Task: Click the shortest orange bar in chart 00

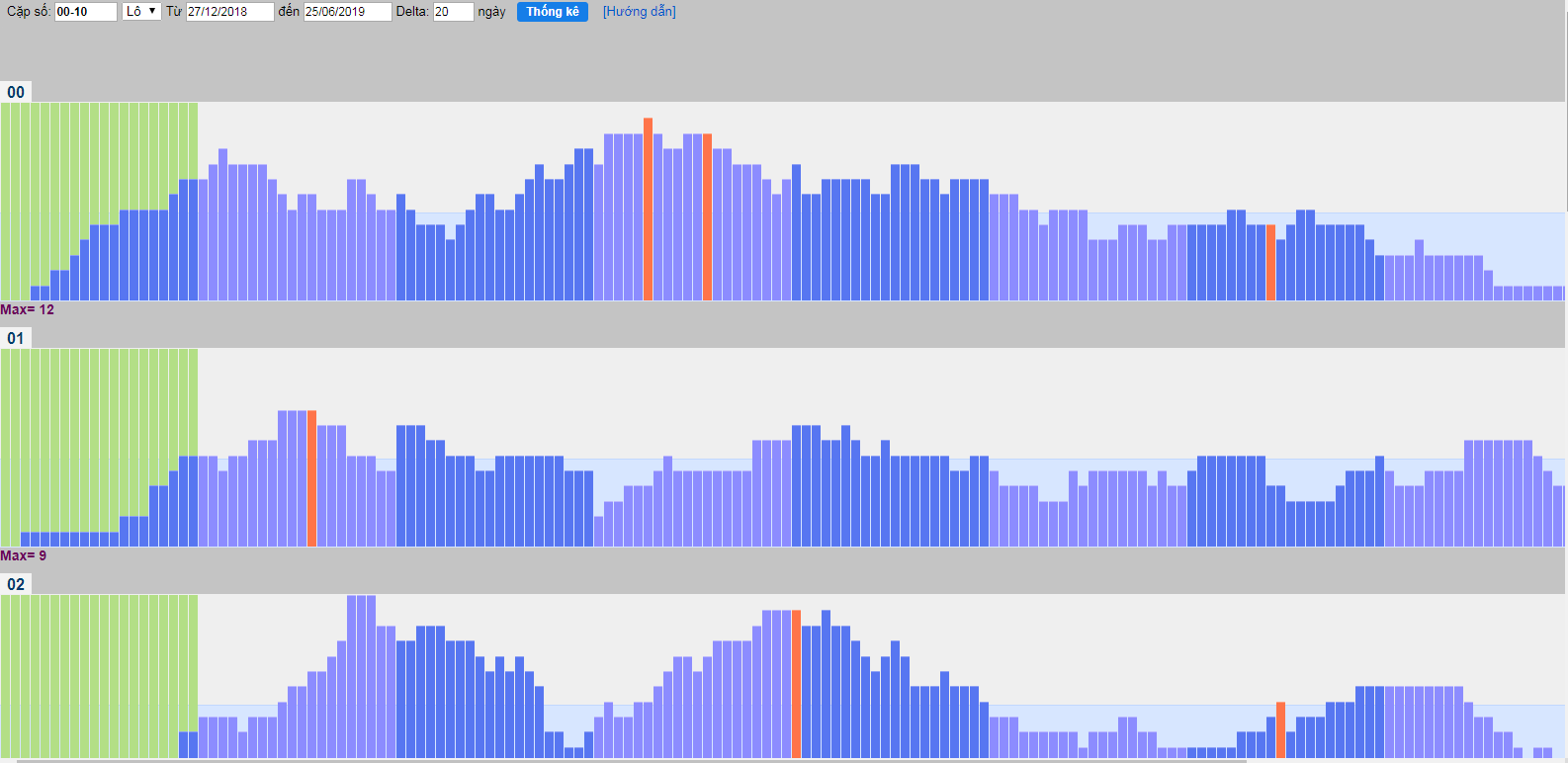Action: point(1270,263)
